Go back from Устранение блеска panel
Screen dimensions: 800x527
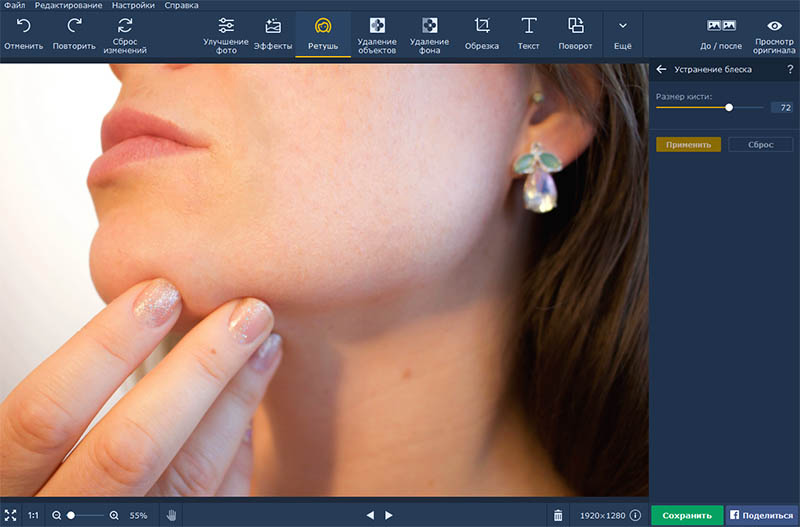click(661, 70)
